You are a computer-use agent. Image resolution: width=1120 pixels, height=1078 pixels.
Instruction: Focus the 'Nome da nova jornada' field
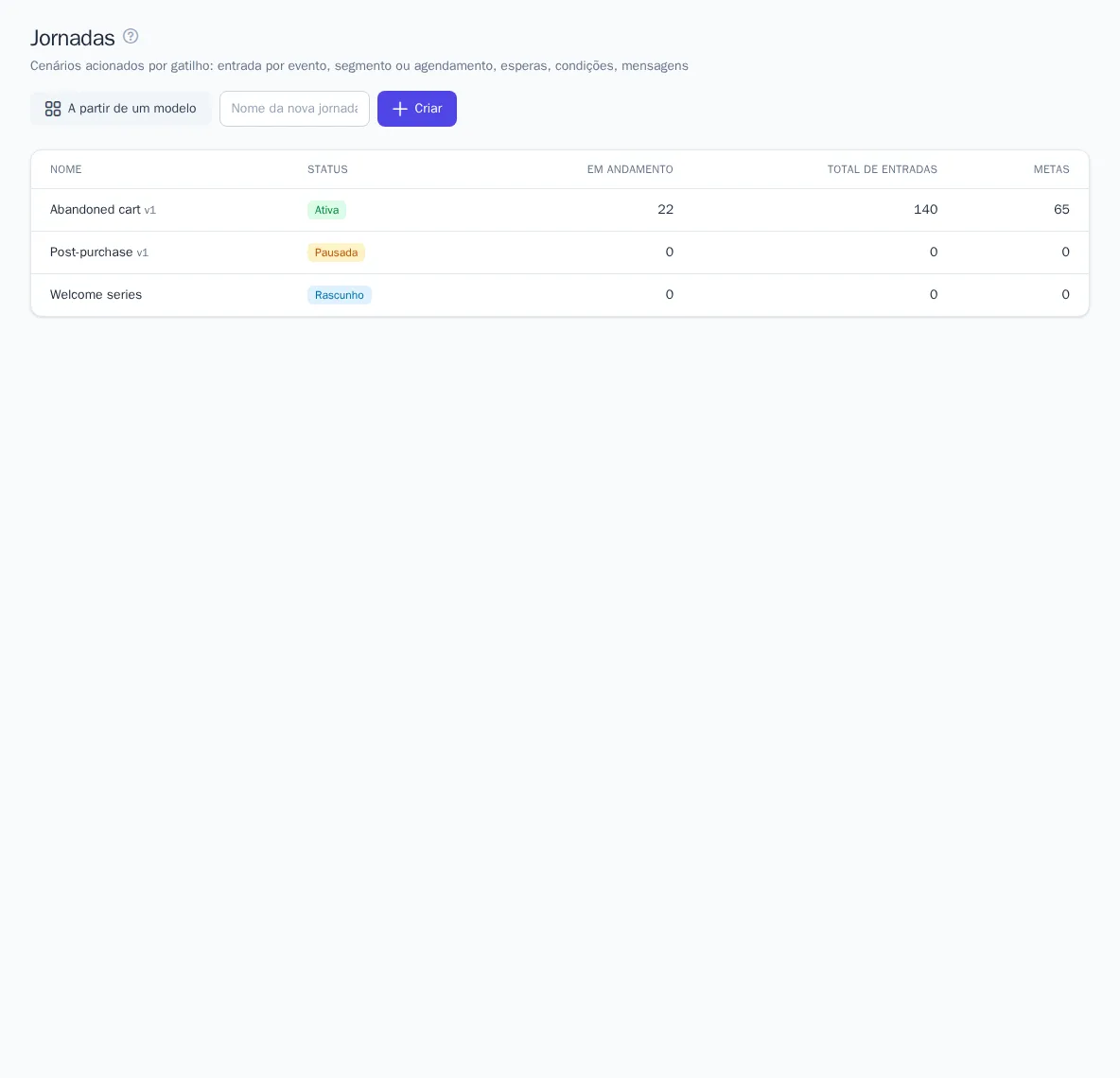(x=294, y=109)
